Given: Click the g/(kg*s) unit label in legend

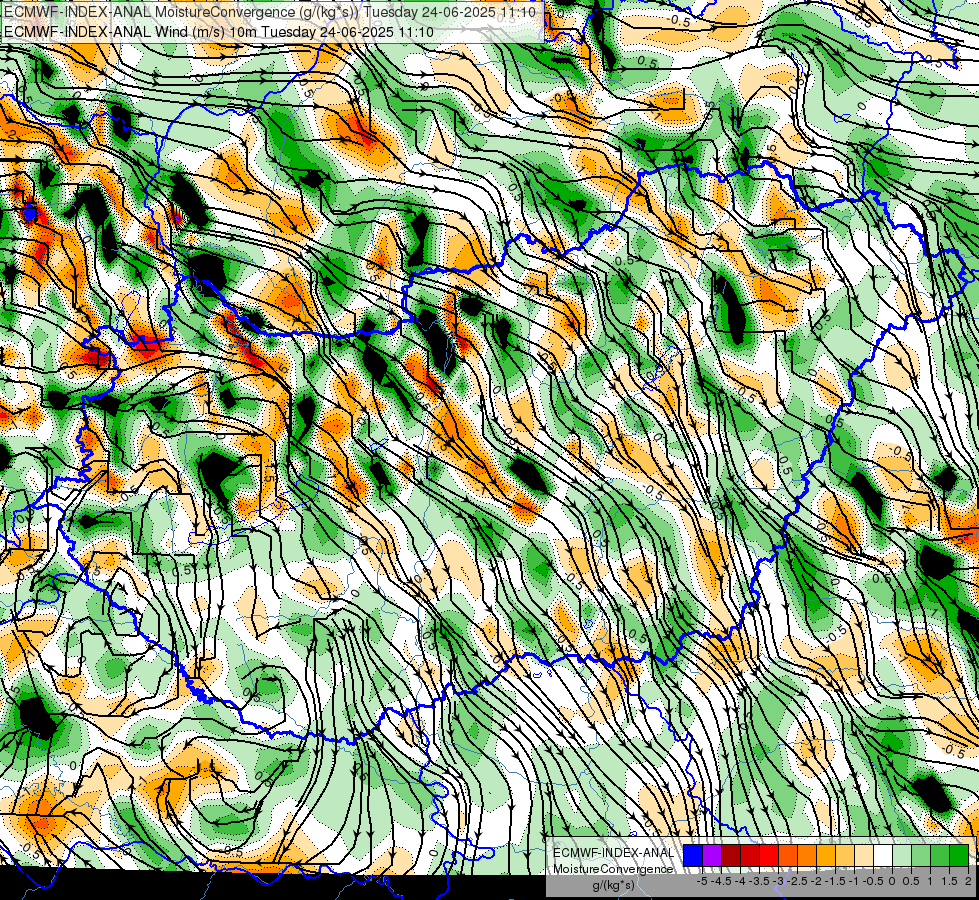Looking at the screenshot, I should [613, 885].
